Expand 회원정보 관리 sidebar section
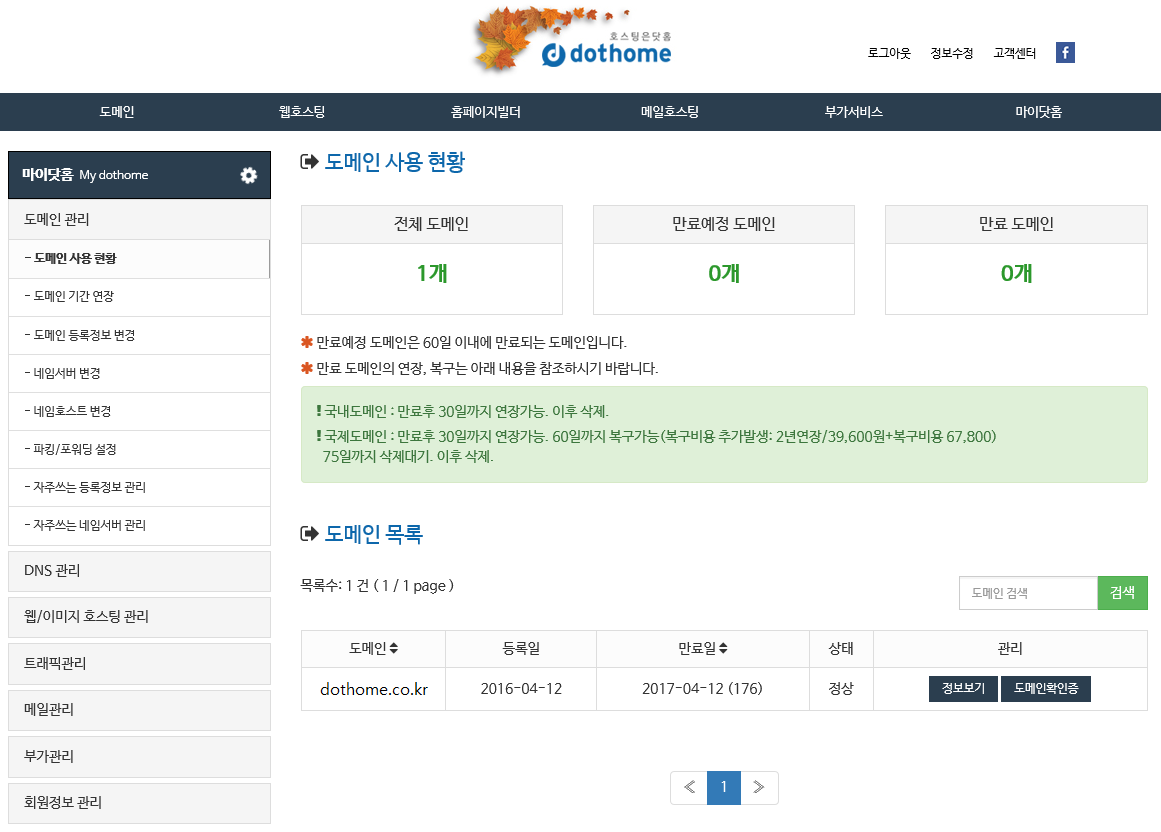The image size is (1161, 832). 139,803
